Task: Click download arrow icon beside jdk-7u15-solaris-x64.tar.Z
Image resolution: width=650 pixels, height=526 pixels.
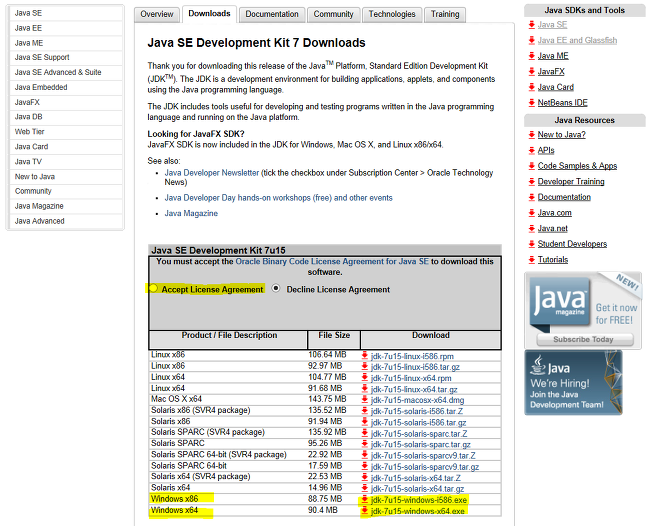Action: pyautogui.click(x=364, y=478)
